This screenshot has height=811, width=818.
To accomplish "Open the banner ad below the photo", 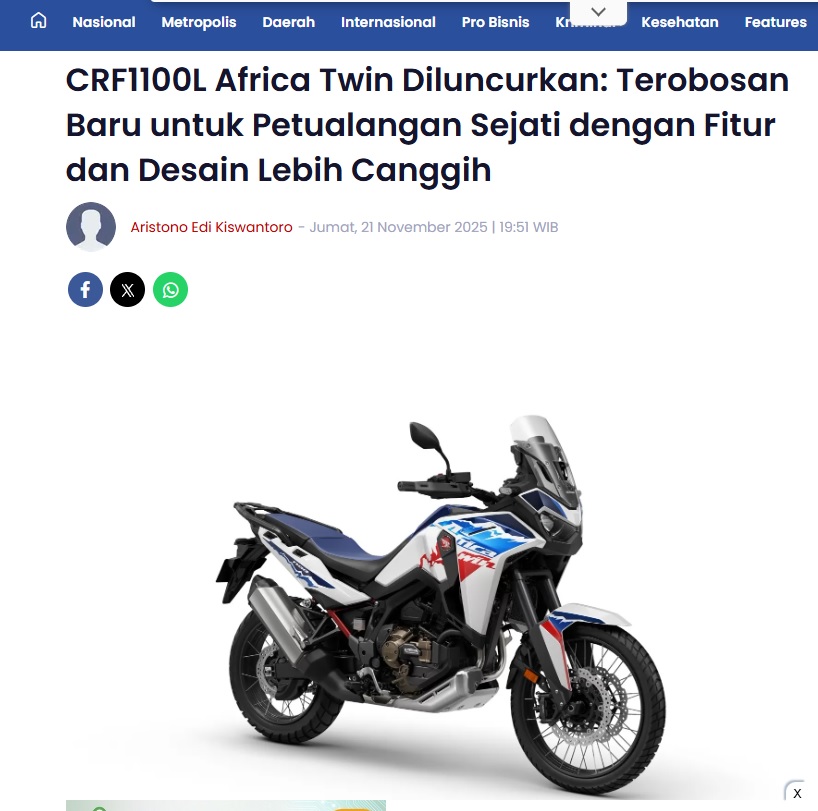I will [226, 805].
